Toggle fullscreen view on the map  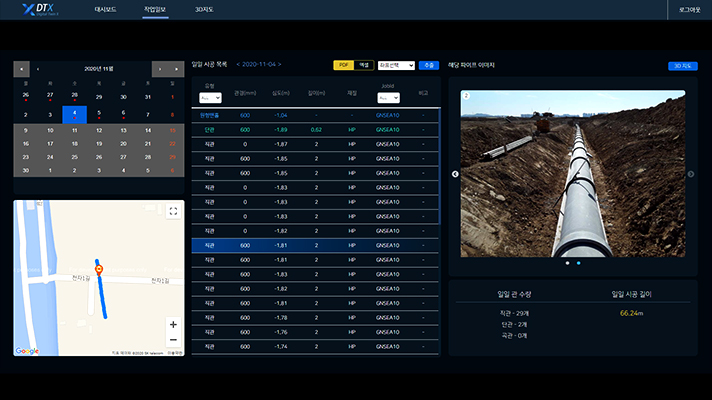click(173, 211)
